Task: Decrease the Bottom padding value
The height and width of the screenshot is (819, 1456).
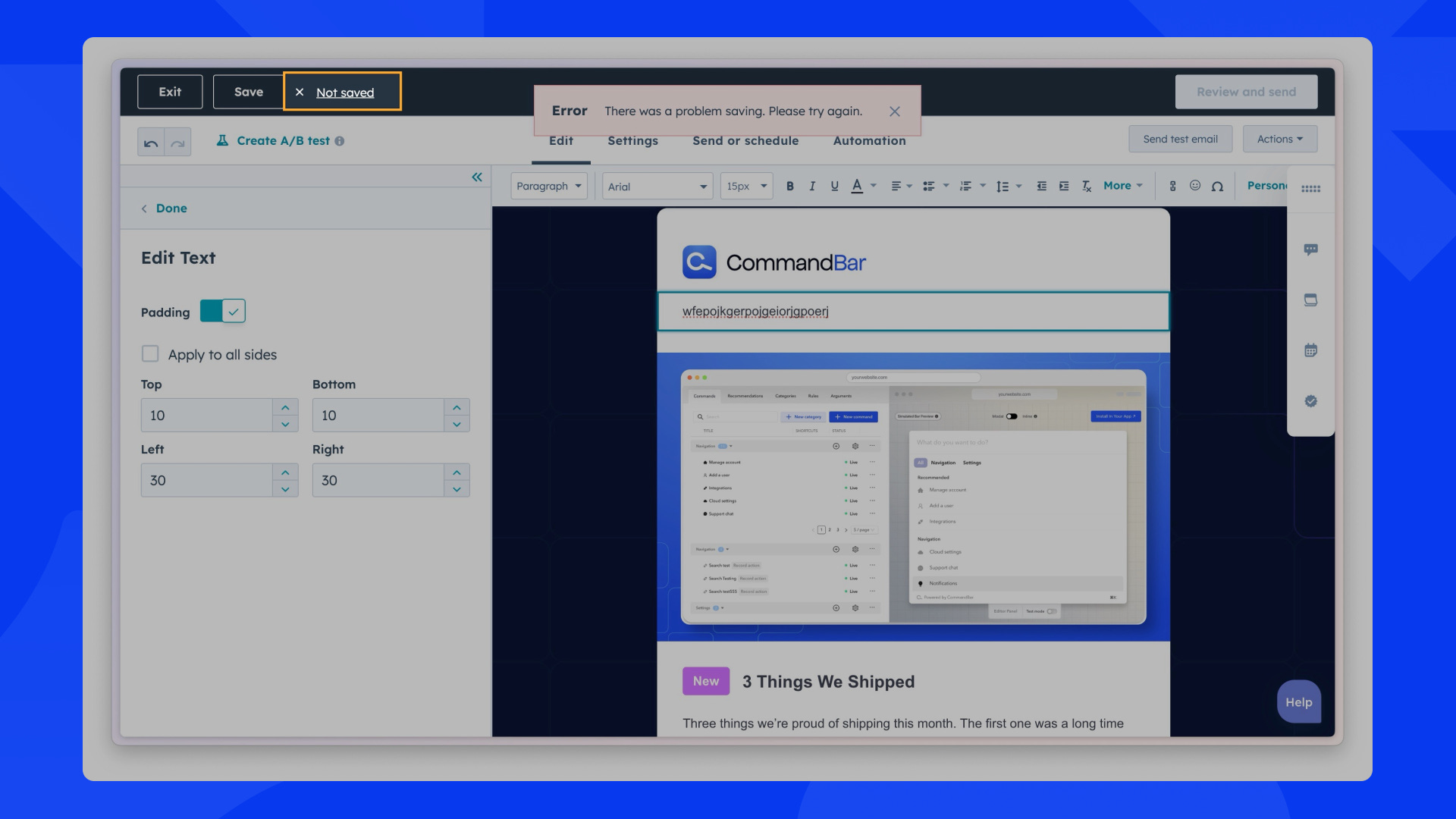Action: [x=457, y=424]
